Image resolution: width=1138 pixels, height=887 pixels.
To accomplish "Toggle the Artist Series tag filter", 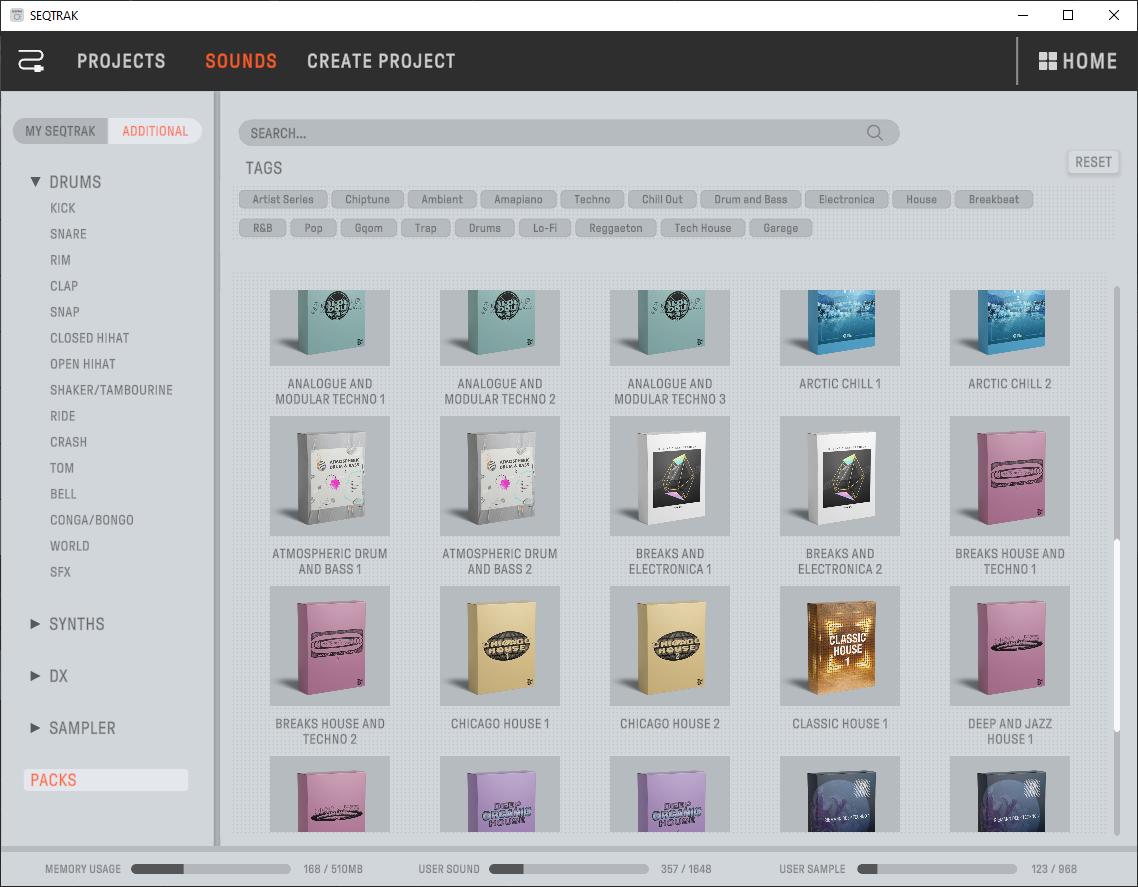I will (x=283, y=200).
